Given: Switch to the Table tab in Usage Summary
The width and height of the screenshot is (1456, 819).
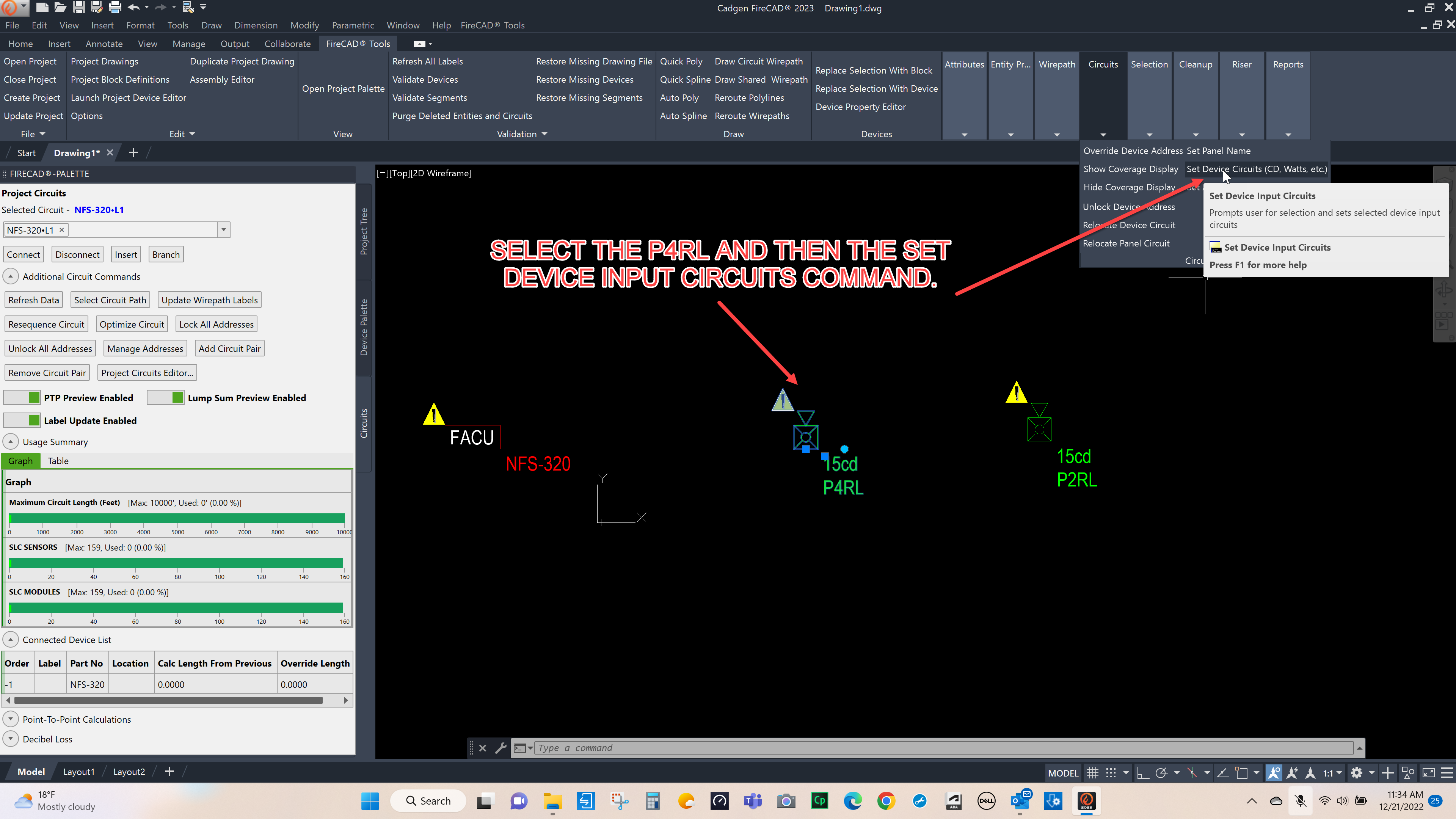Looking at the screenshot, I should pos(58,461).
